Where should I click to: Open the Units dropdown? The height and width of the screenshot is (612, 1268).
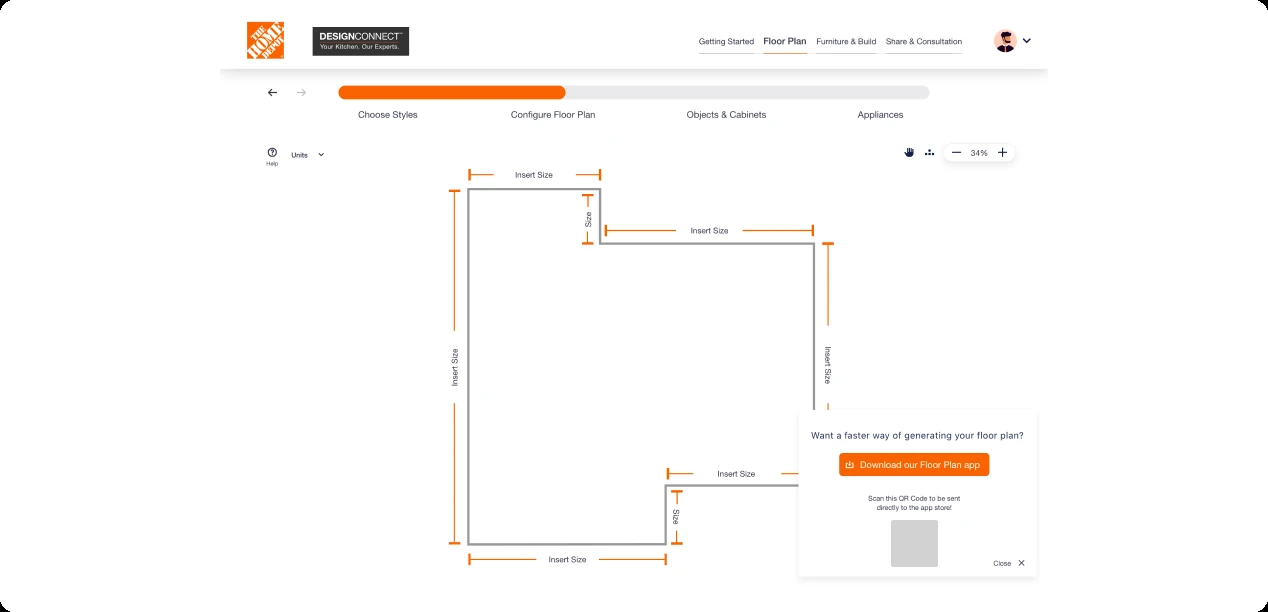pyautogui.click(x=308, y=155)
